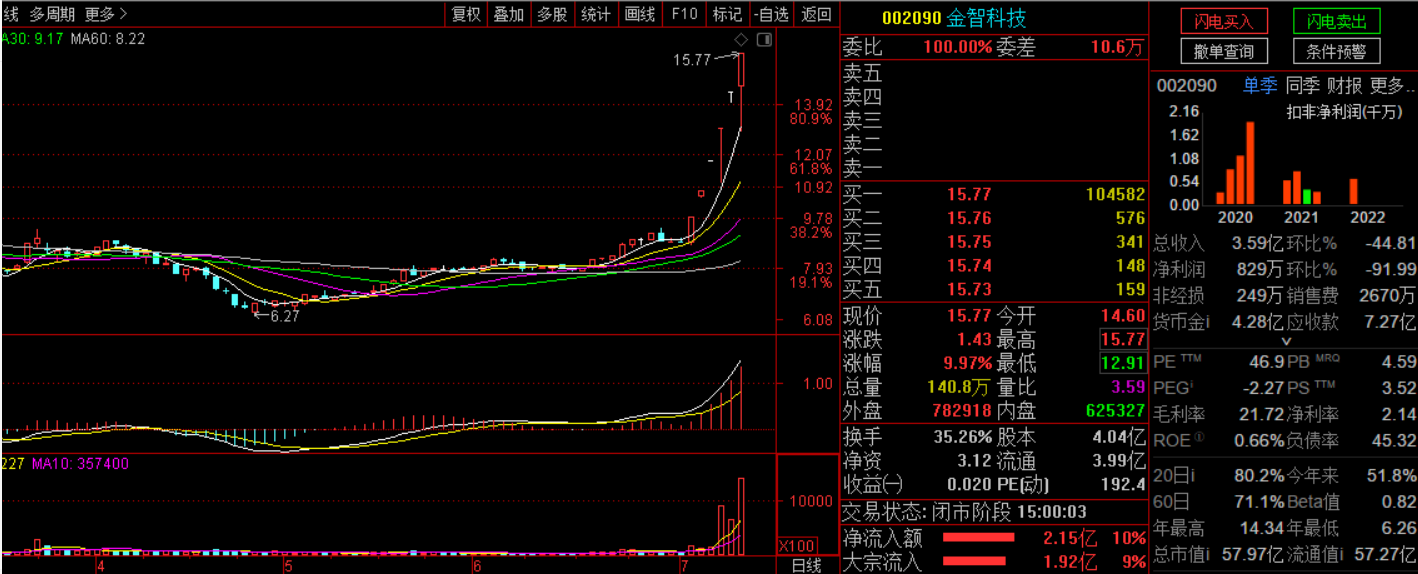Open the 统计 statistics tool
1418x574 pixels.
(596, 14)
